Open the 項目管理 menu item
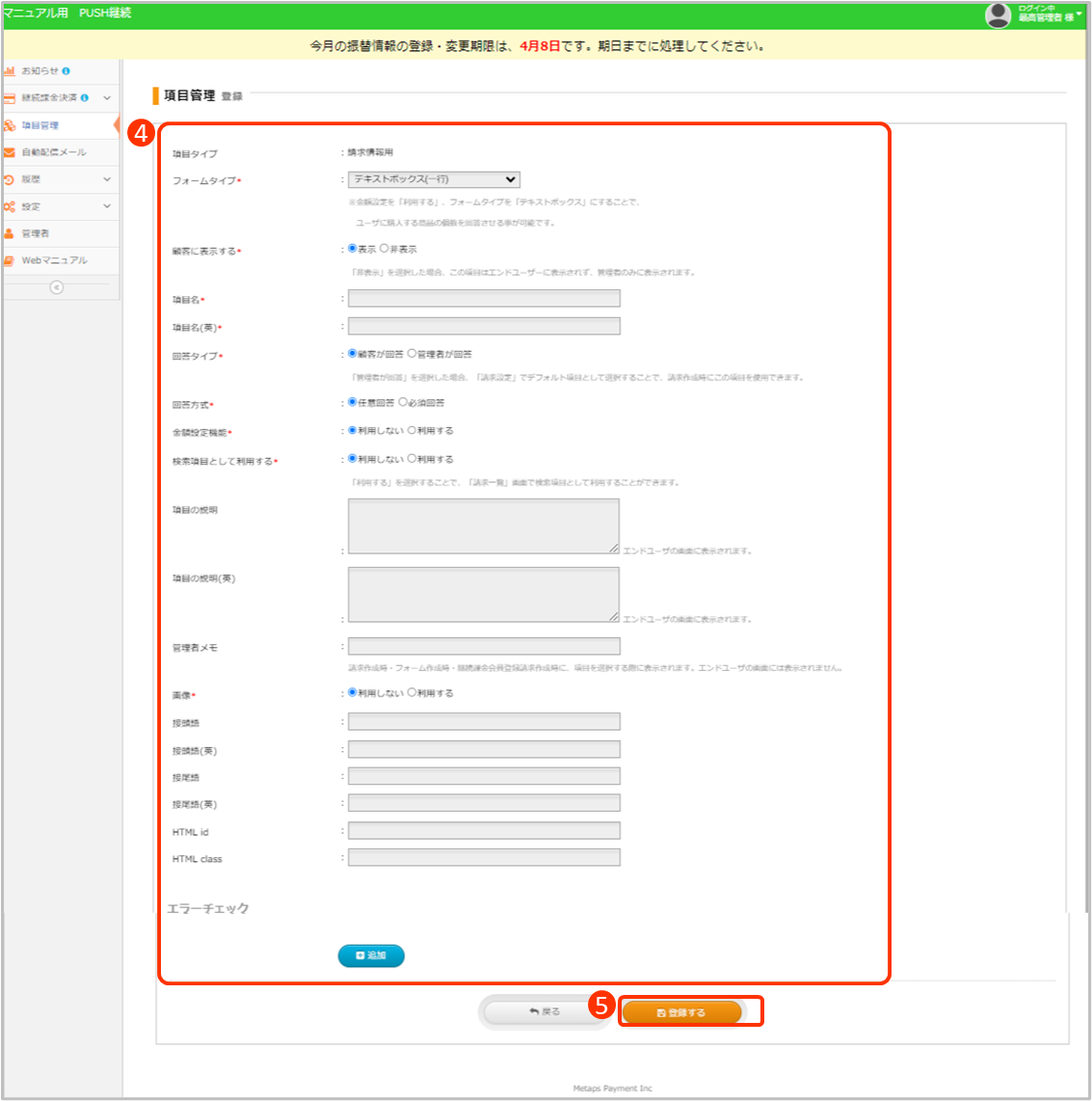 (x=40, y=125)
